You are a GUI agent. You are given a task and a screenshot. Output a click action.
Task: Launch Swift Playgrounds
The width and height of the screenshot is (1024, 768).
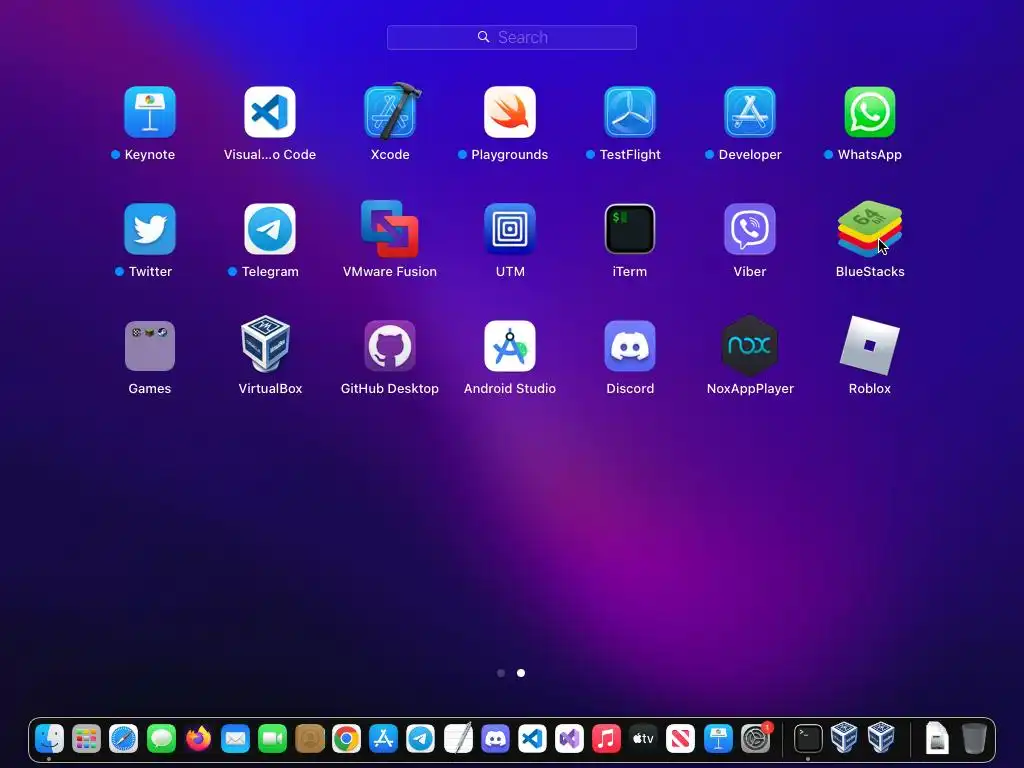pyautogui.click(x=510, y=112)
